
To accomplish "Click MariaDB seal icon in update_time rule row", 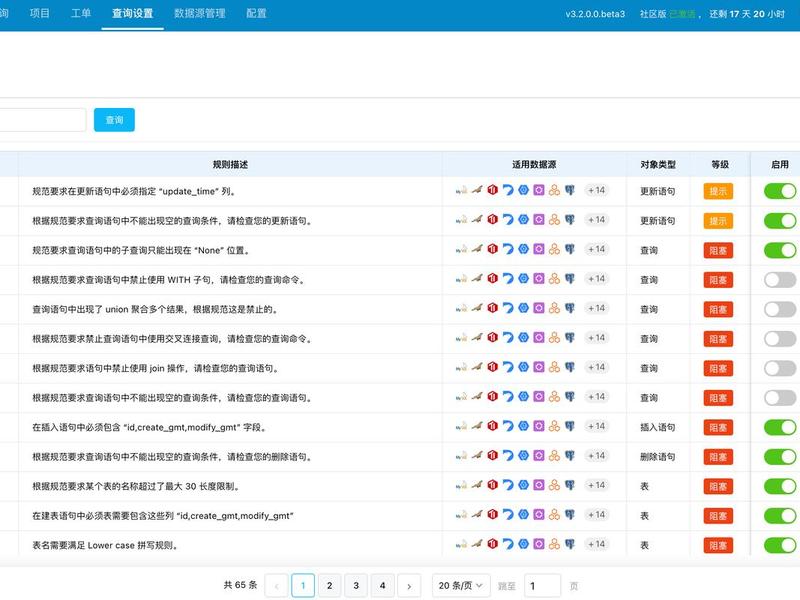I will [477, 190].
